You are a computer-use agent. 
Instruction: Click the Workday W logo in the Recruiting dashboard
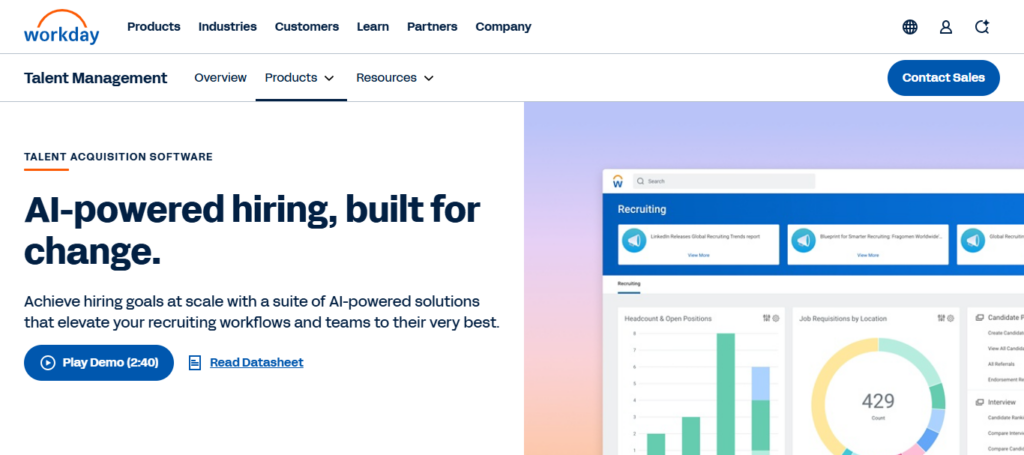click(x=618, y=181)
